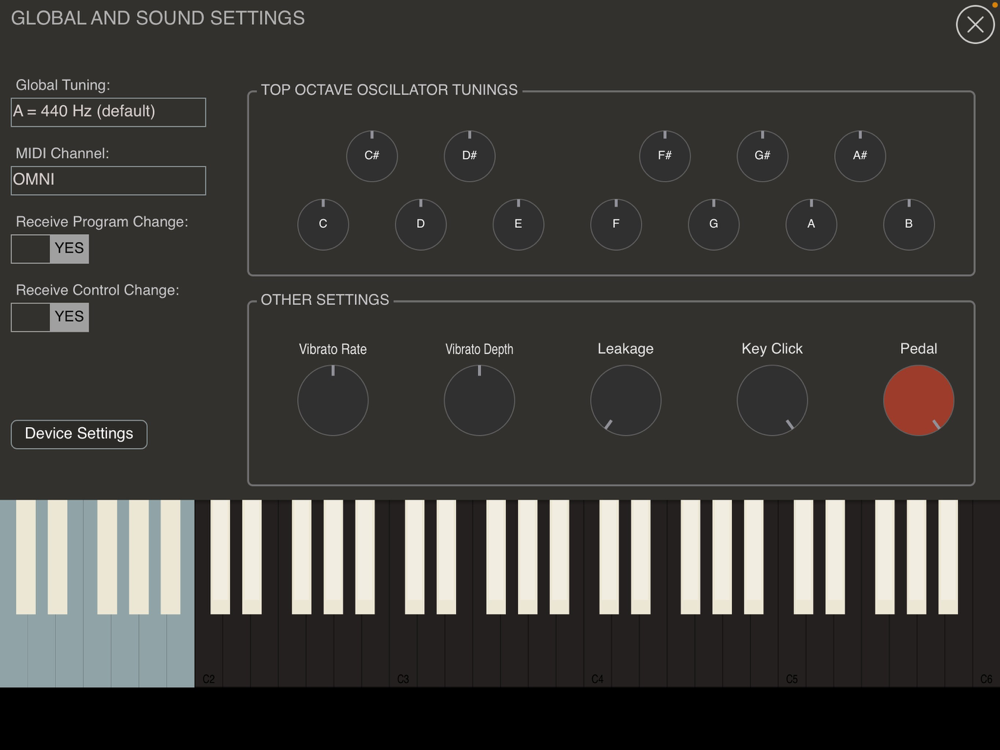1000x750 pixels.
Task: Play the C4 white key on keyboard
Action: pyautogui.click(x=598, y=651)
